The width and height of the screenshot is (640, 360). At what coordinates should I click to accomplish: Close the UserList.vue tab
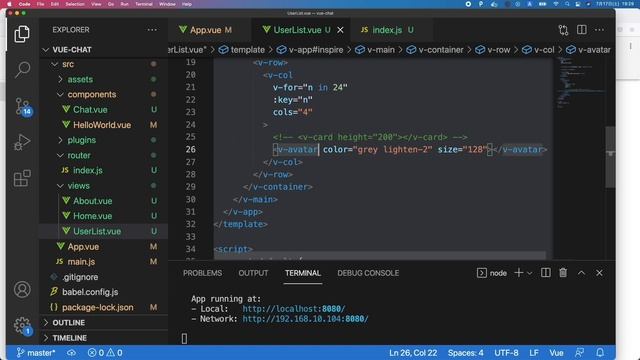coord(340,30)
